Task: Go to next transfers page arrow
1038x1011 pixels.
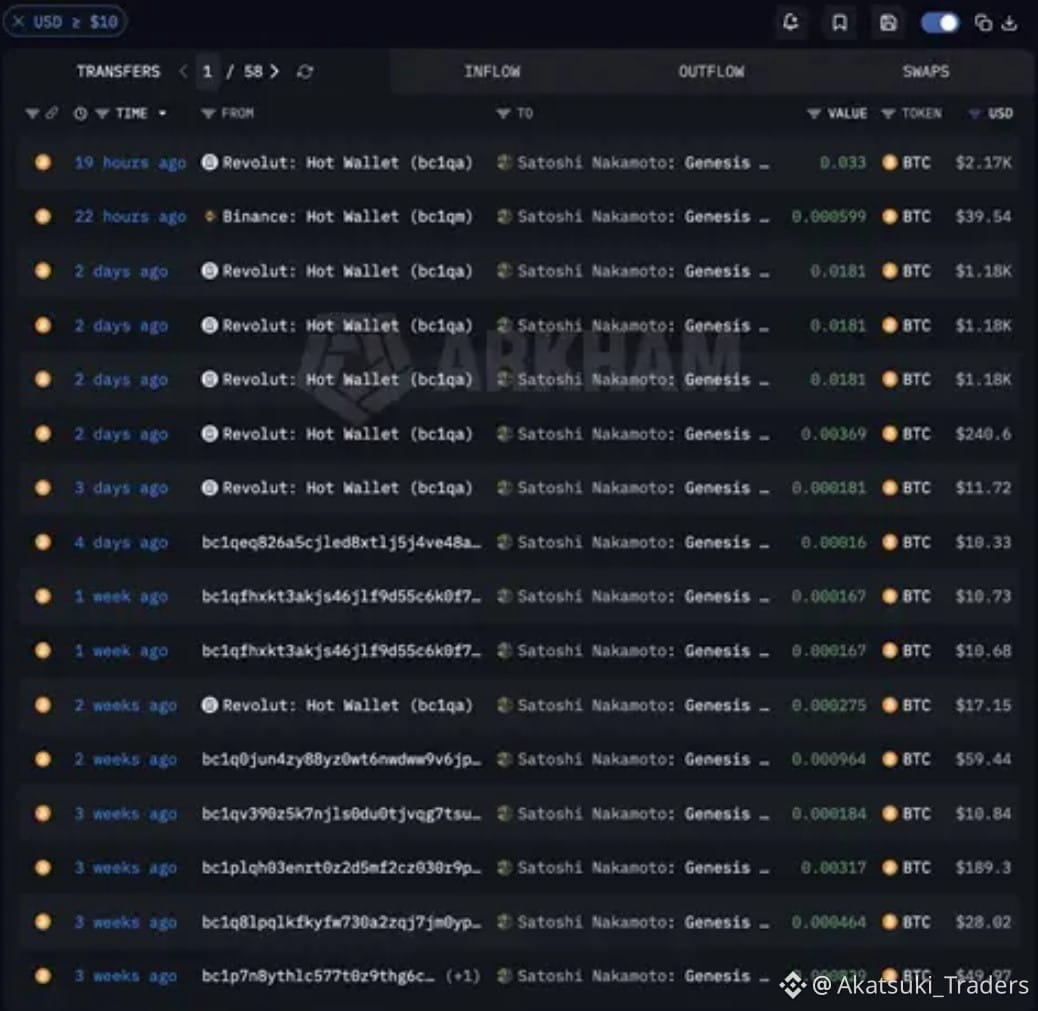Action: 274,71
